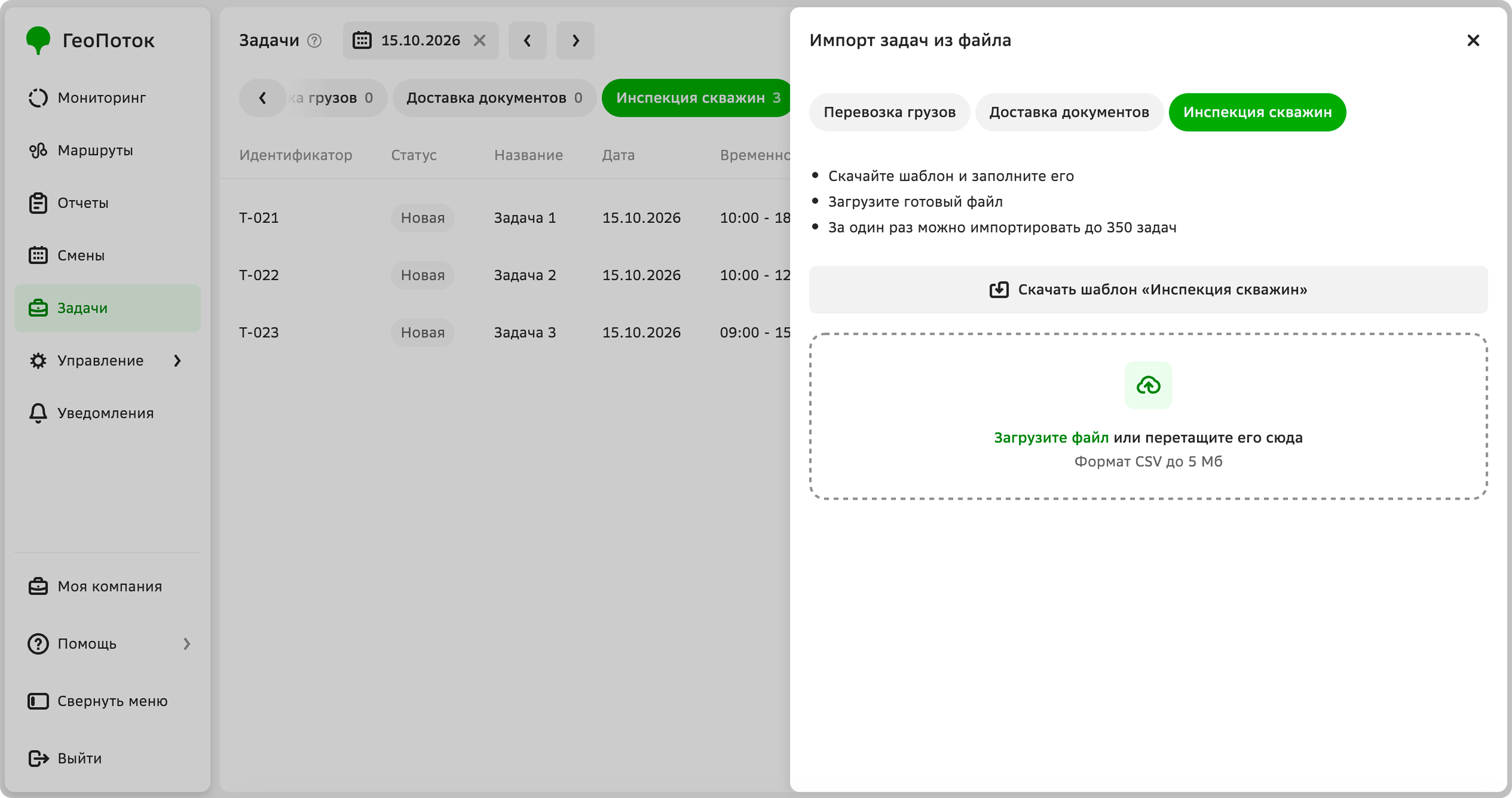Select the Задачи sidebar item
This screenshot has width=1512, height=798.
tap(108, 308)
